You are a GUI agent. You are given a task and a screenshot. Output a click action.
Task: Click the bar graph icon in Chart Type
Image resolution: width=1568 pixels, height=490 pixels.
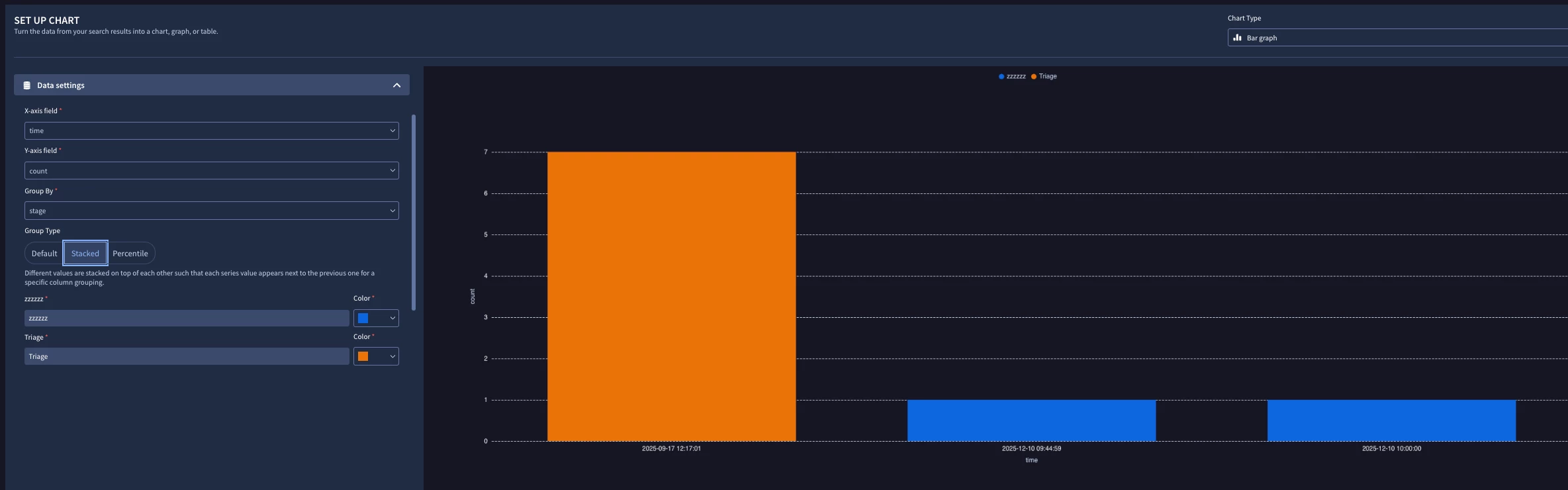1237,38
